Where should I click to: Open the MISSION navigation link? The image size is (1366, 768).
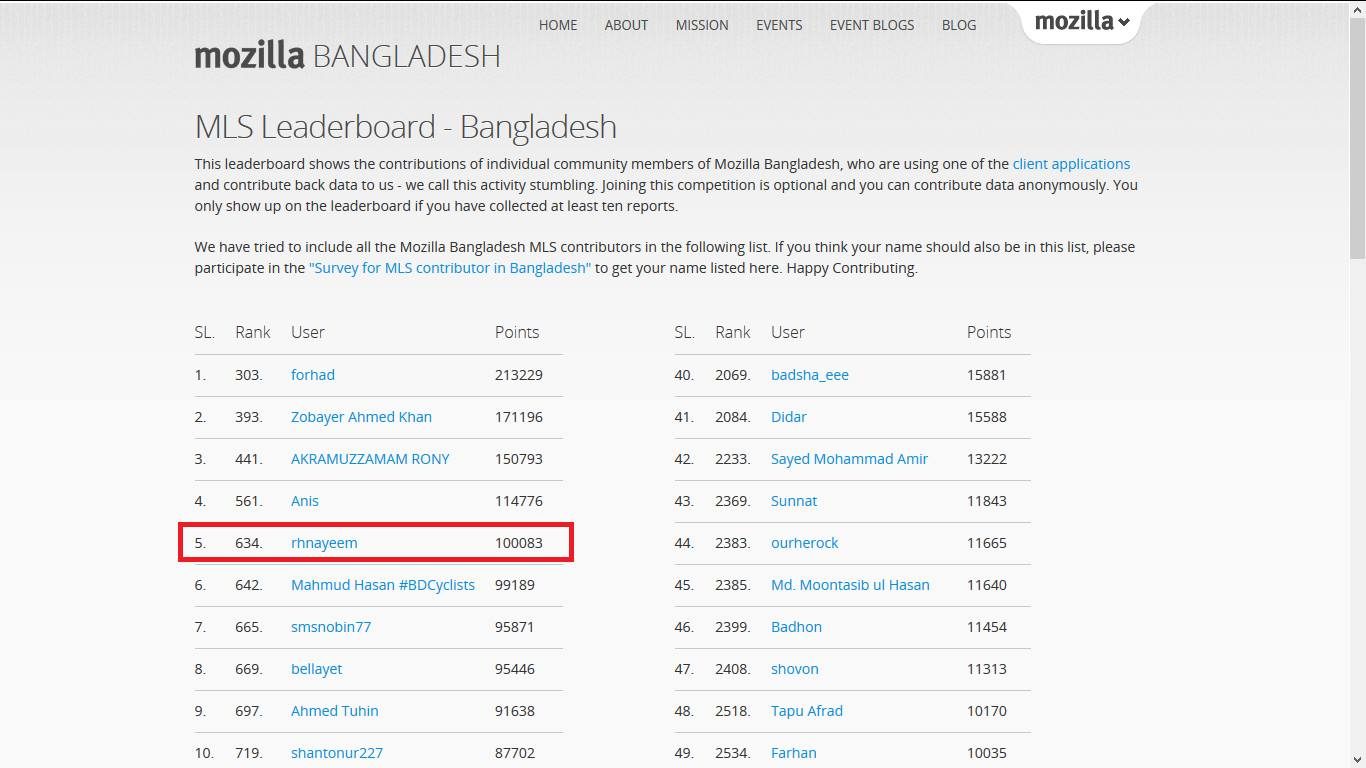(701, 25)
